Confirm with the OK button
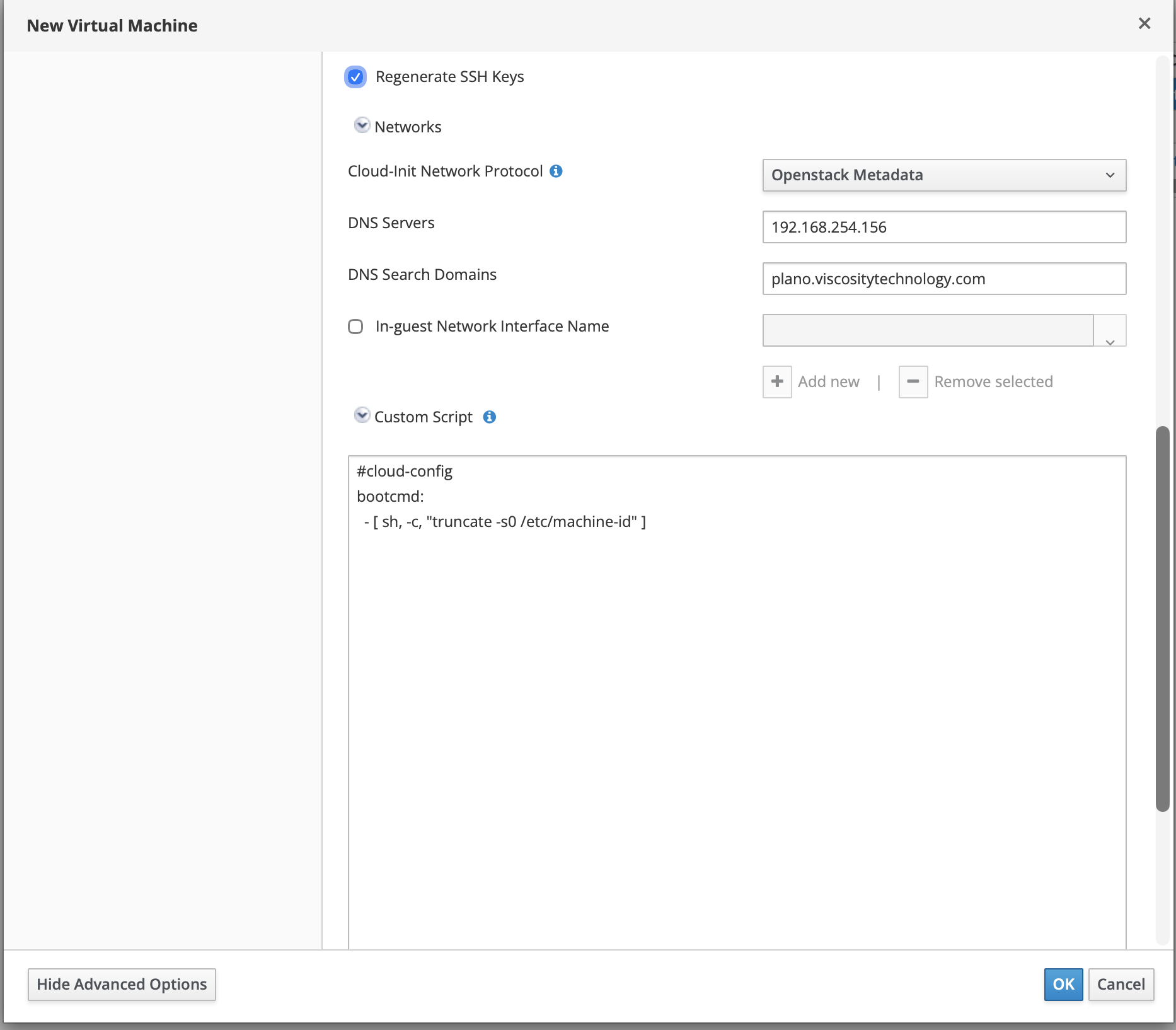The image size is (1176, 1030). [1063, 985]
